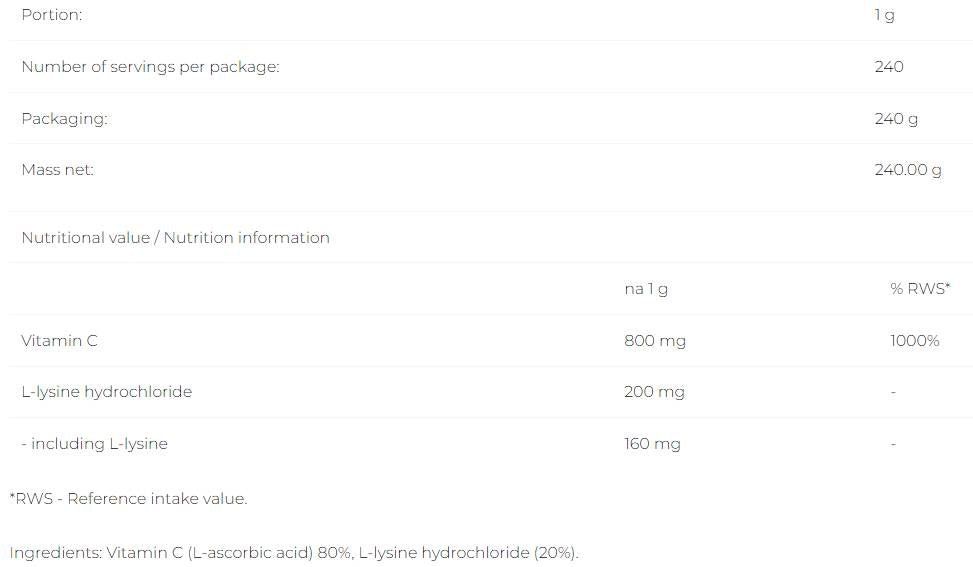Viewport: 973px width, 567px height.
Task: Click the 800 mg Vitamin C amount
Action: 654,341
